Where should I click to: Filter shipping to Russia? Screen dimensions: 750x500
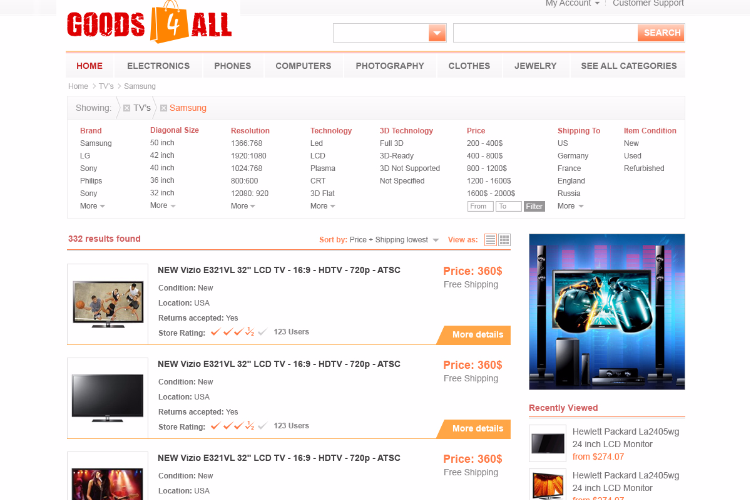click(x=569, y=193)
